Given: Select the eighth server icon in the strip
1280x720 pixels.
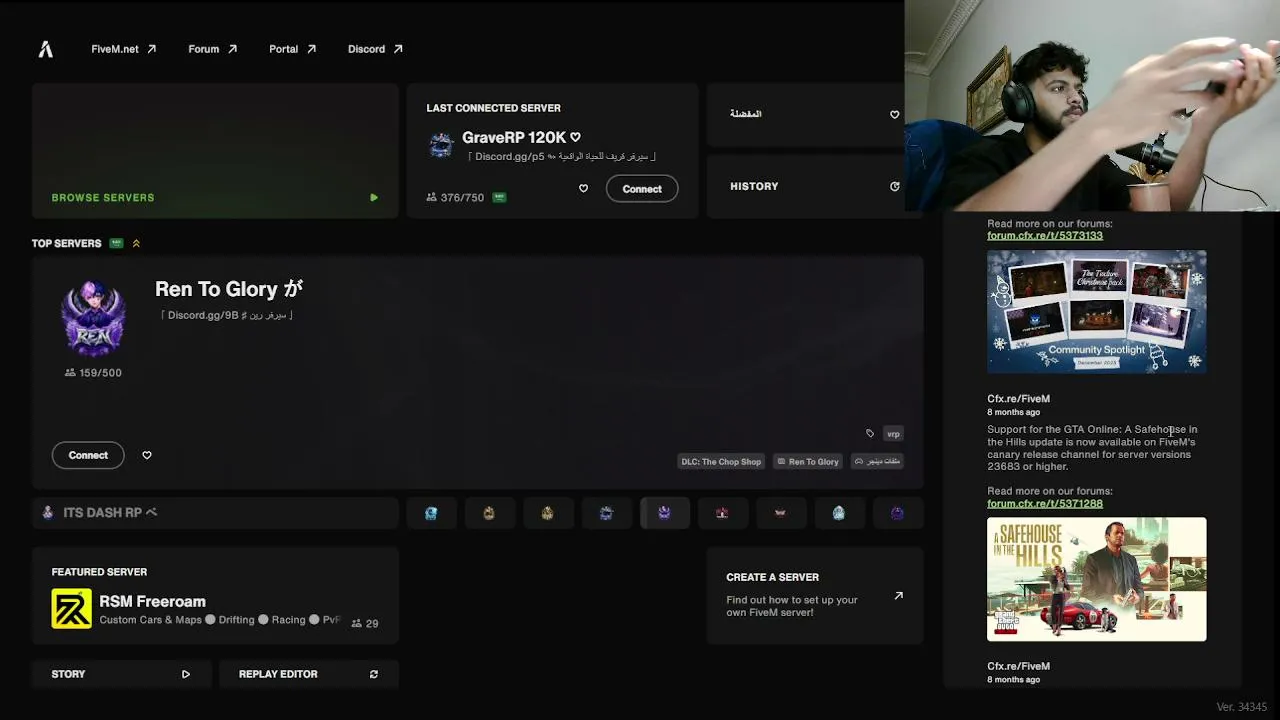Looking at the screenshot, I should point(839,513).
